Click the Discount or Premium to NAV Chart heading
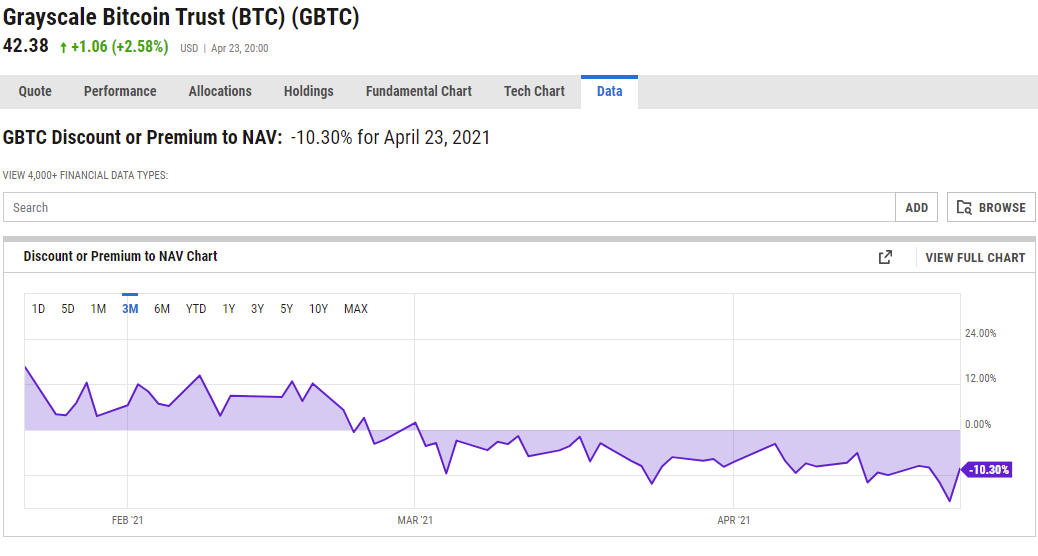 pos(120,256)
